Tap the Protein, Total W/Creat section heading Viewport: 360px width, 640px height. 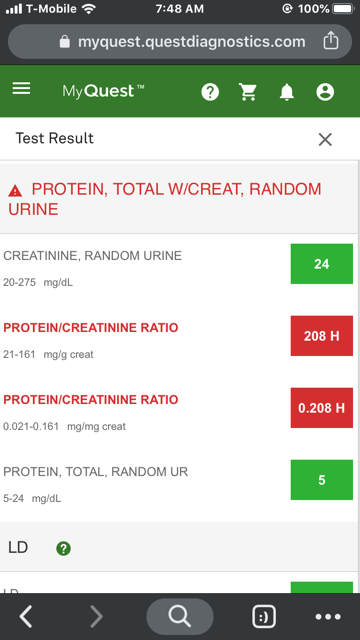point(165,199)
